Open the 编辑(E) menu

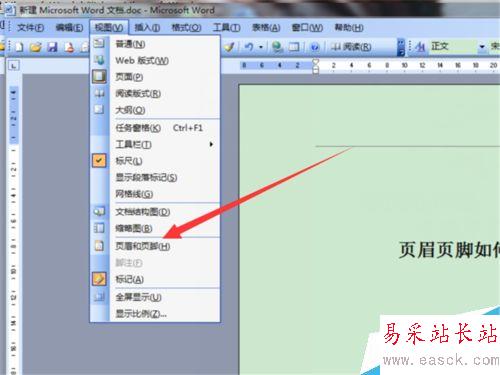coord(69,27)
